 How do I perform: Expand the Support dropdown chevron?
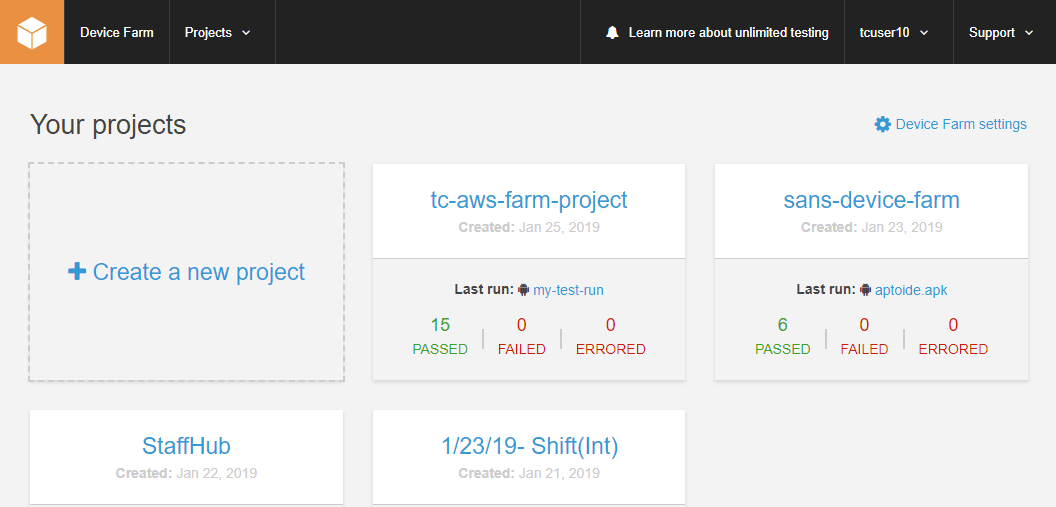pyautogui.click(x=1028, y=32)
